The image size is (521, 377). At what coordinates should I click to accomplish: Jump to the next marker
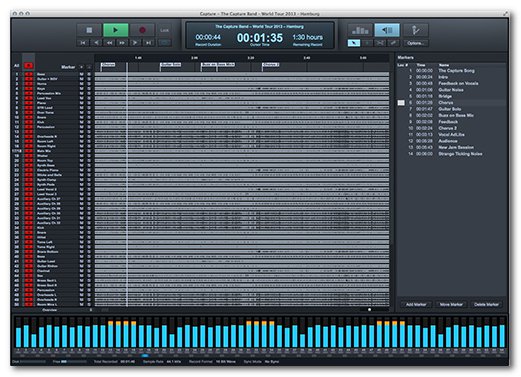[x=135, y=43]
